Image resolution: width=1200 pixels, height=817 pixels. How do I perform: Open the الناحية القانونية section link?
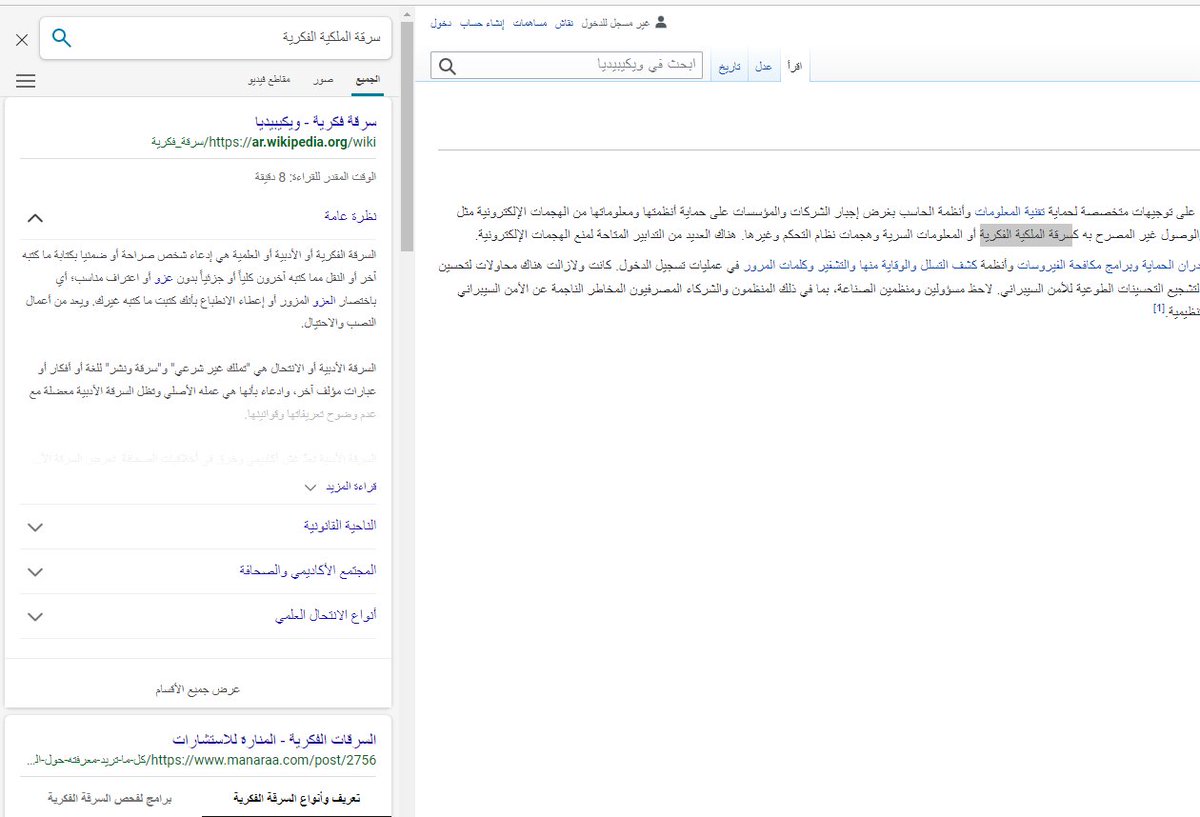(x=340, y=526)
